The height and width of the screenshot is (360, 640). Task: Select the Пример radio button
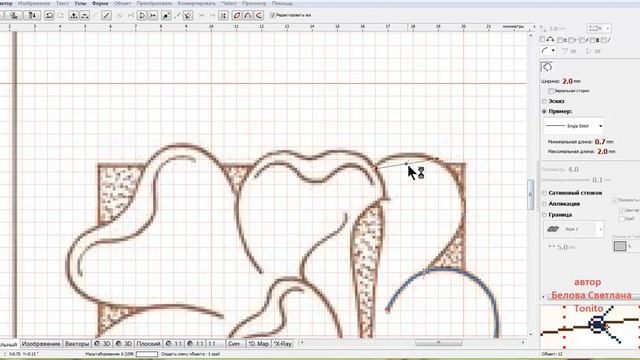click(544, 111)
